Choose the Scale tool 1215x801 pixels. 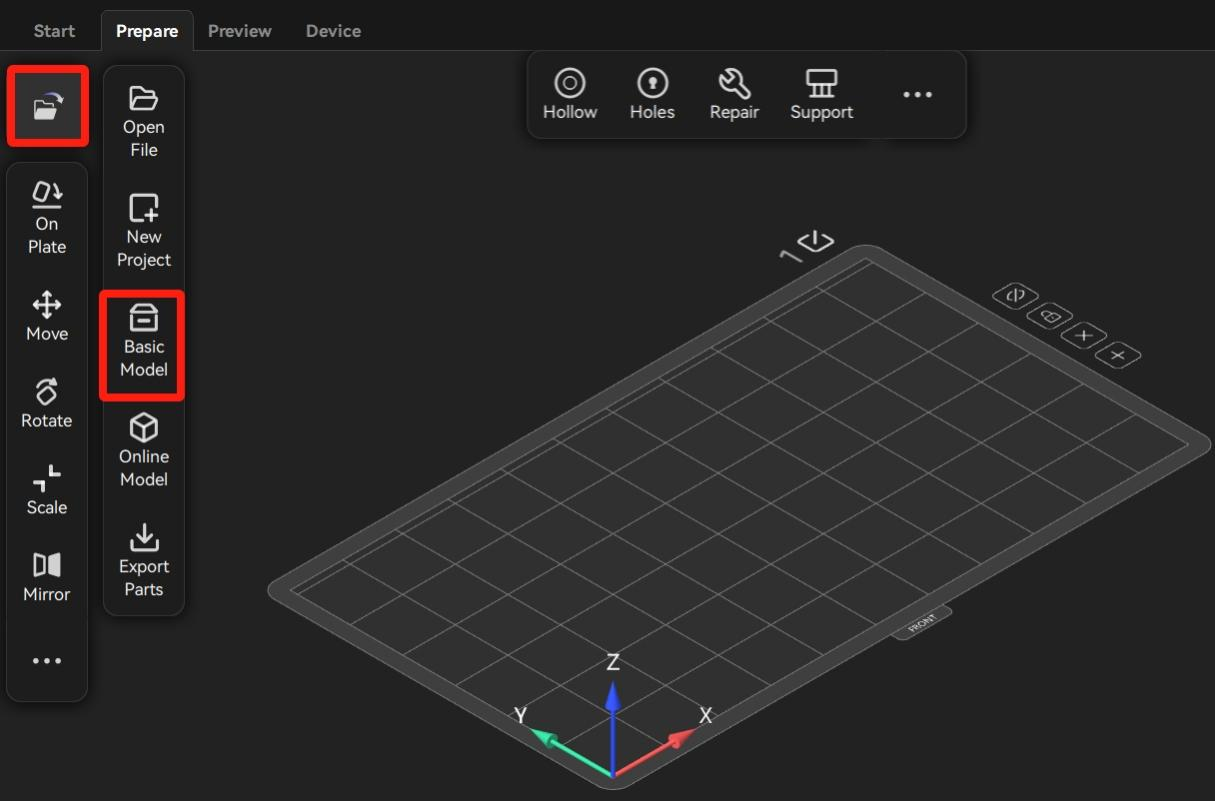(47, 490)
